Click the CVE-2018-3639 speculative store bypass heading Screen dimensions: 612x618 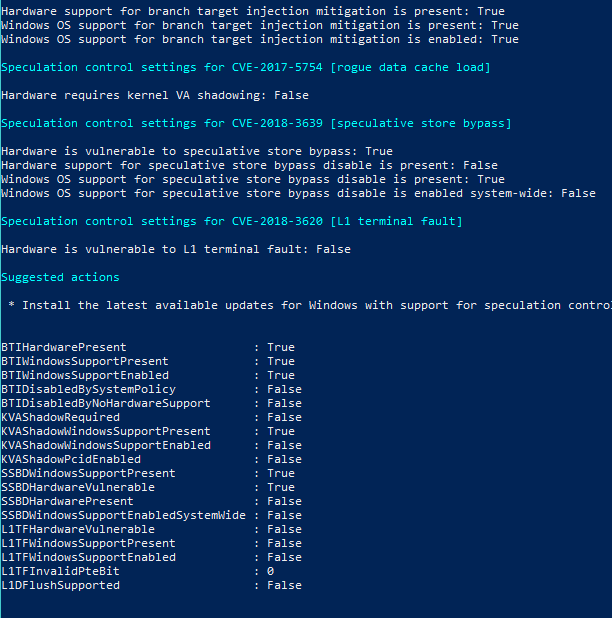coord(256,123)
